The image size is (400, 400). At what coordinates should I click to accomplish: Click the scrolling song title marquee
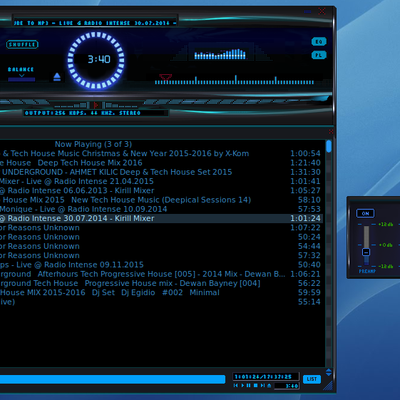tap(95, 23)
